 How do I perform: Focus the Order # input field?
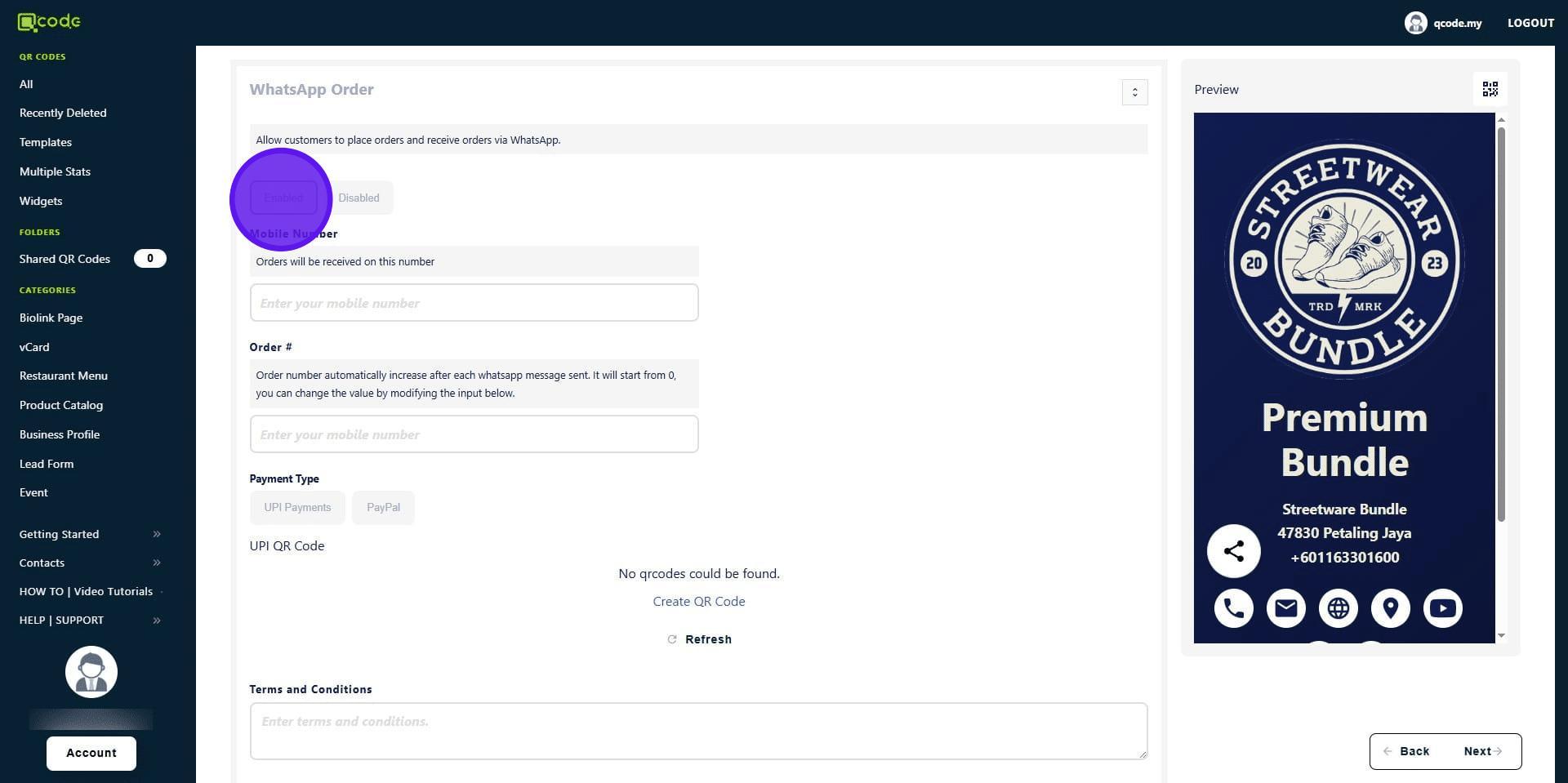click(x=474, y=434)
